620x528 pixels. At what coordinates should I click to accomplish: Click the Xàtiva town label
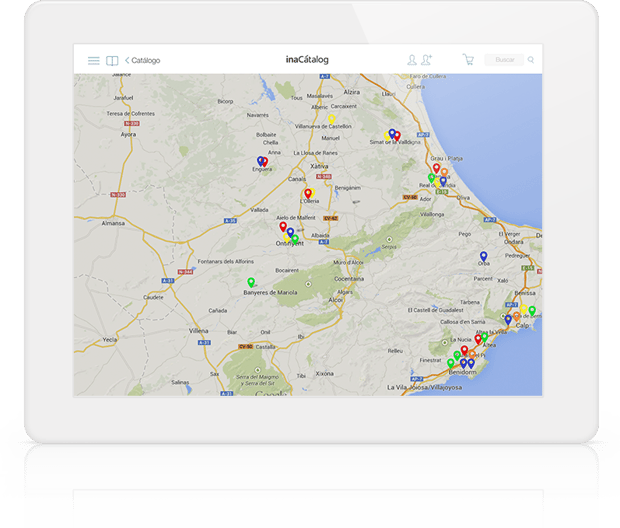point(319,166)
